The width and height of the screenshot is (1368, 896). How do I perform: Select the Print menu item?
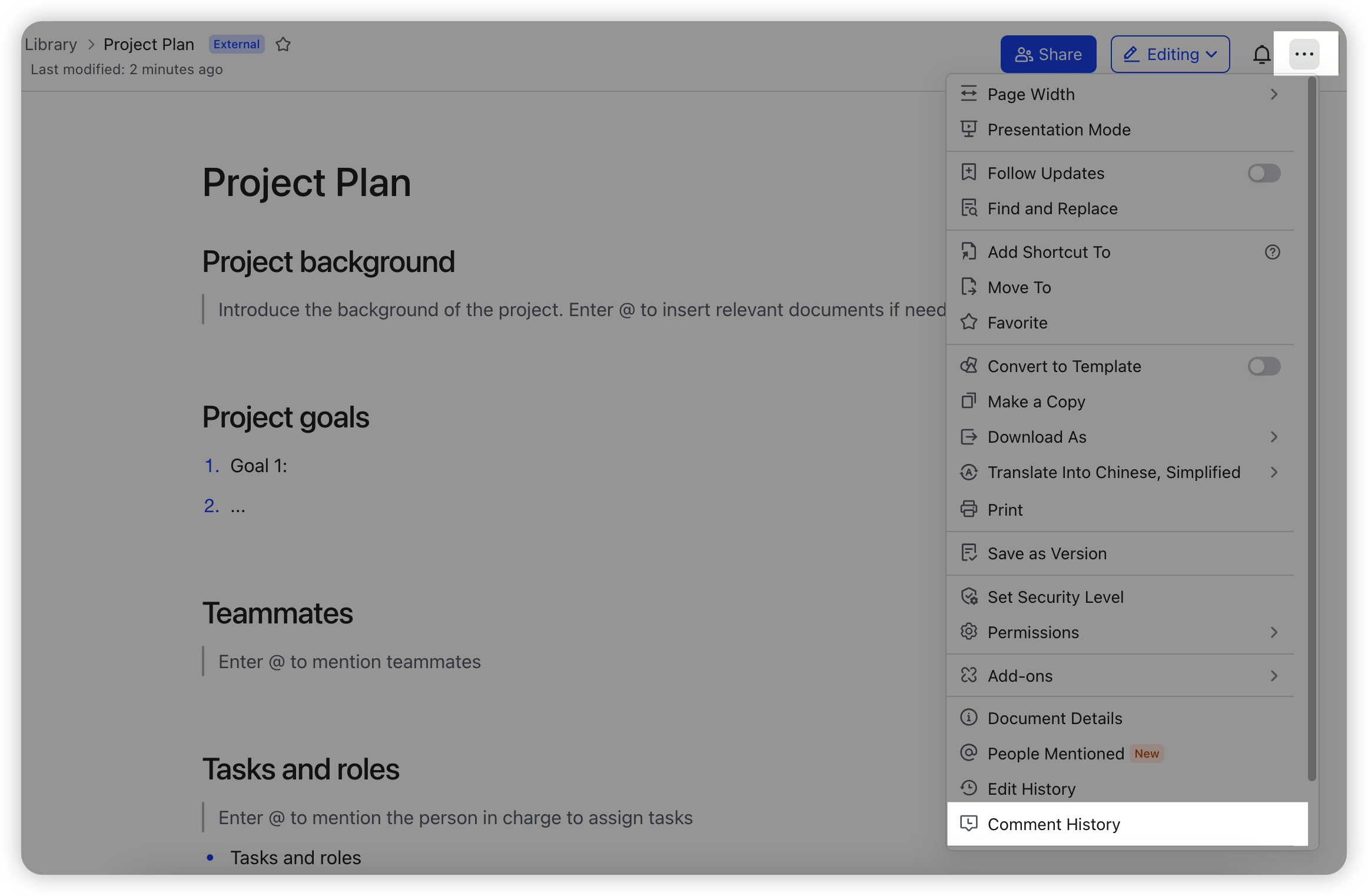click(x=1005, y=509)
